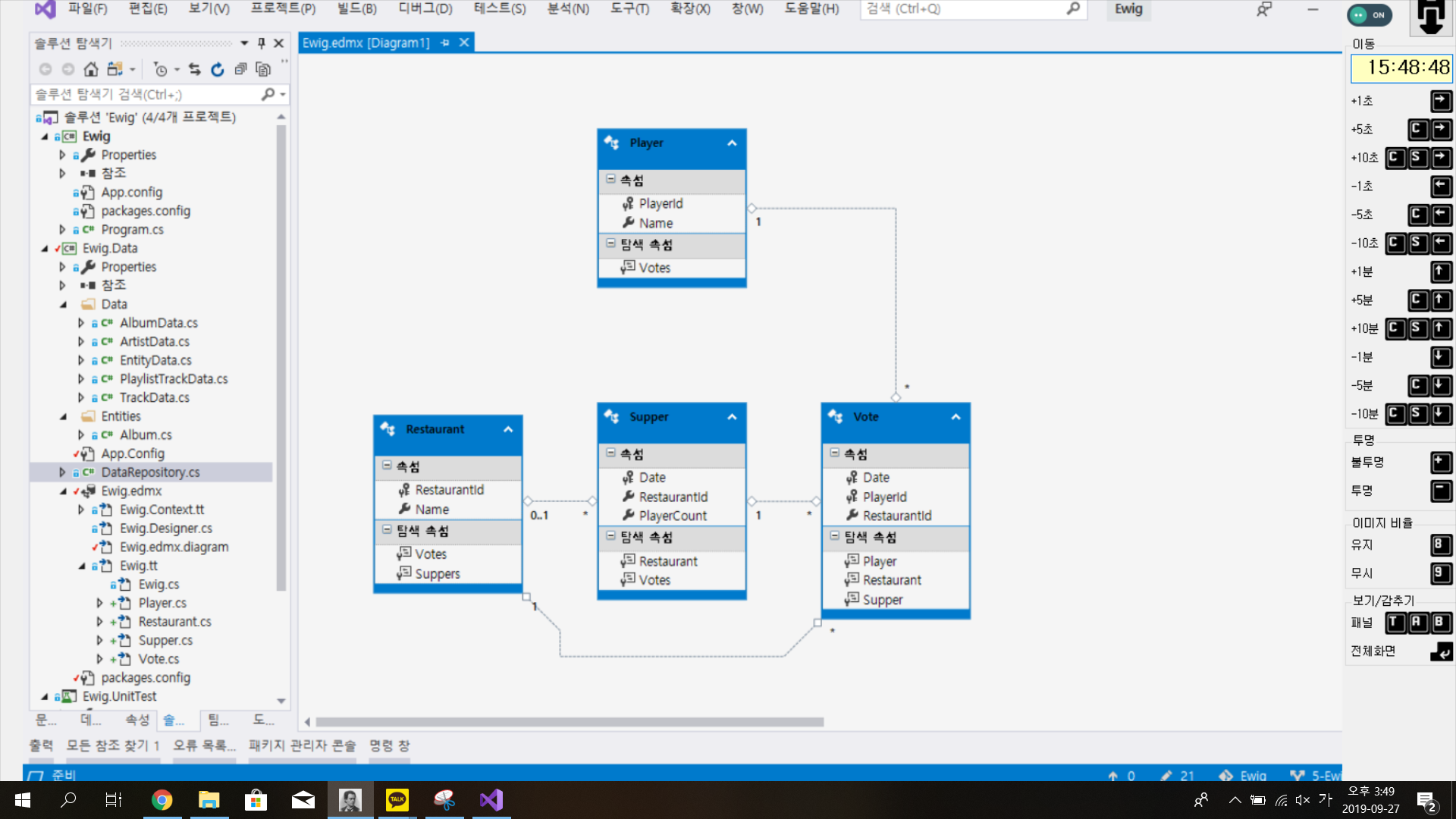This screenshot has width=1456, height=819.
Task: Collapse the 탐색 속성 section in Restaurant entity
Action: (387, 530)
